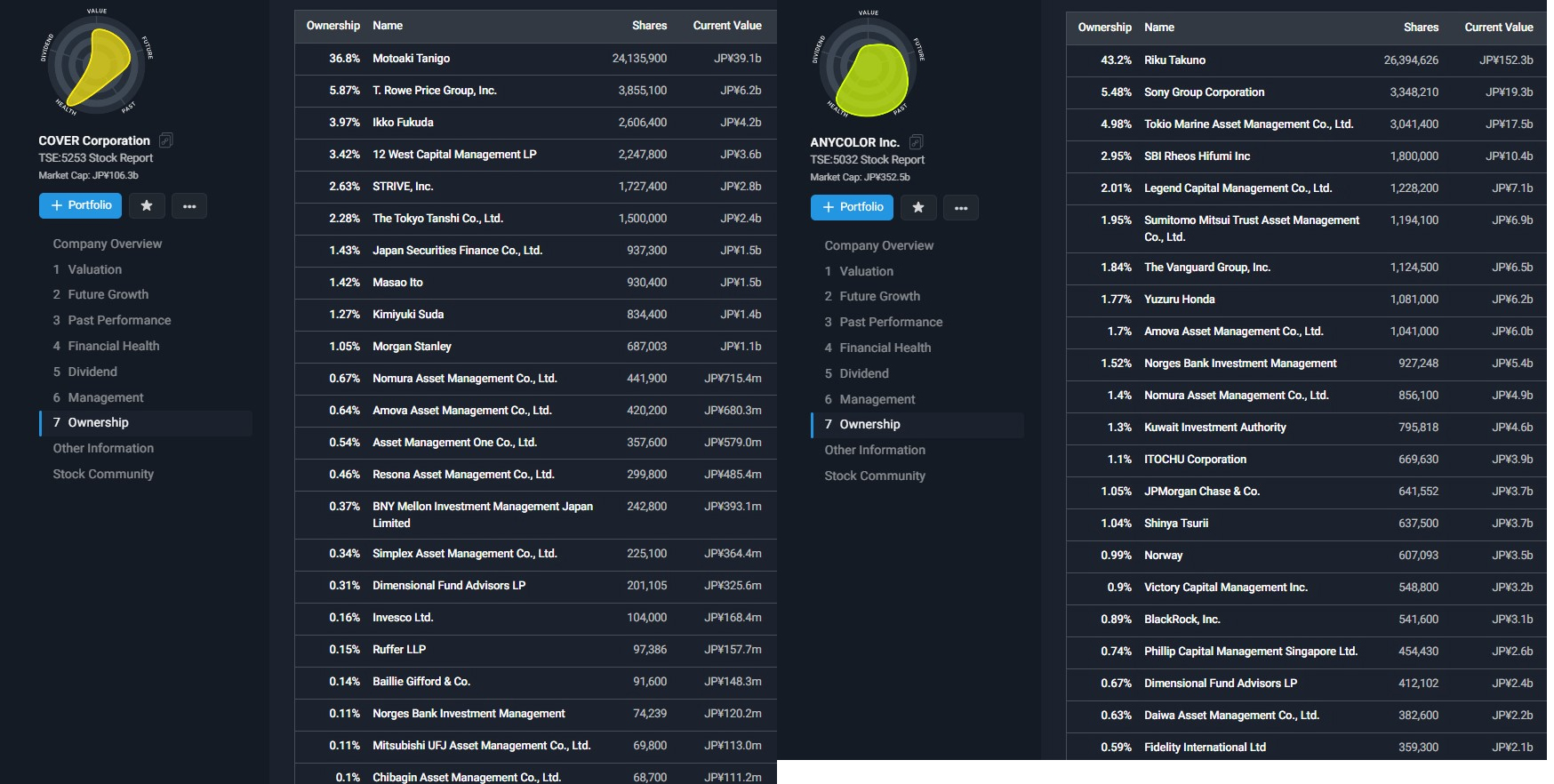Click the ANYCOLOR Inc. snowflake chart
This screenshot has height=784, width=1554.
[x=868, y=67]
